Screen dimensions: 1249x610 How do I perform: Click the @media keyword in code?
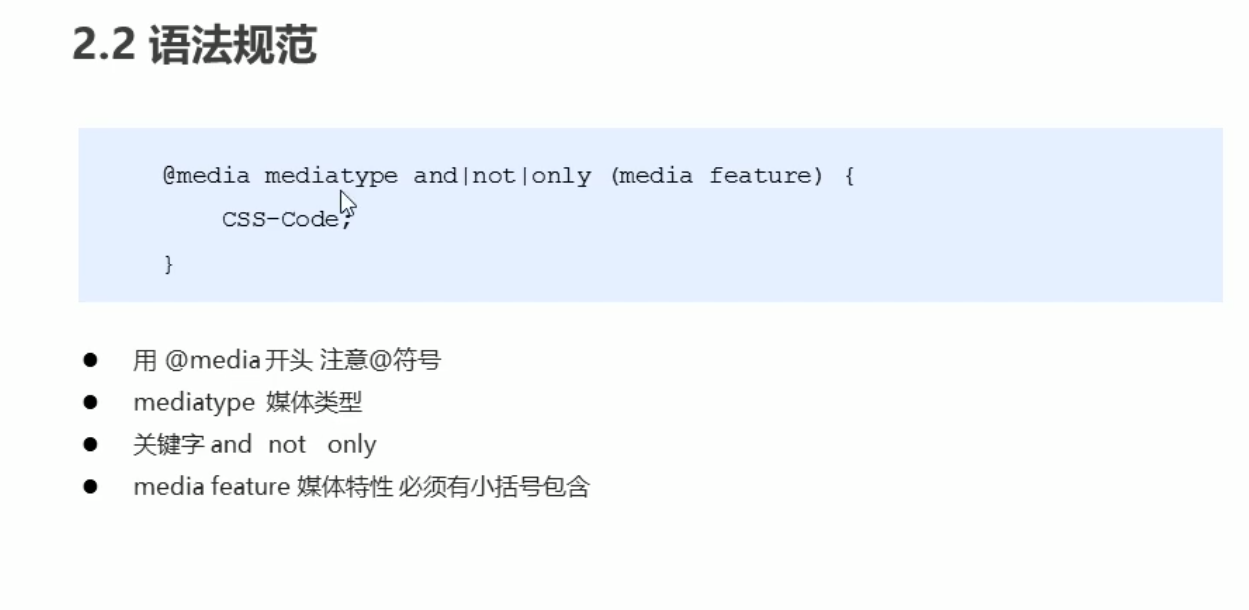(206, 176)
